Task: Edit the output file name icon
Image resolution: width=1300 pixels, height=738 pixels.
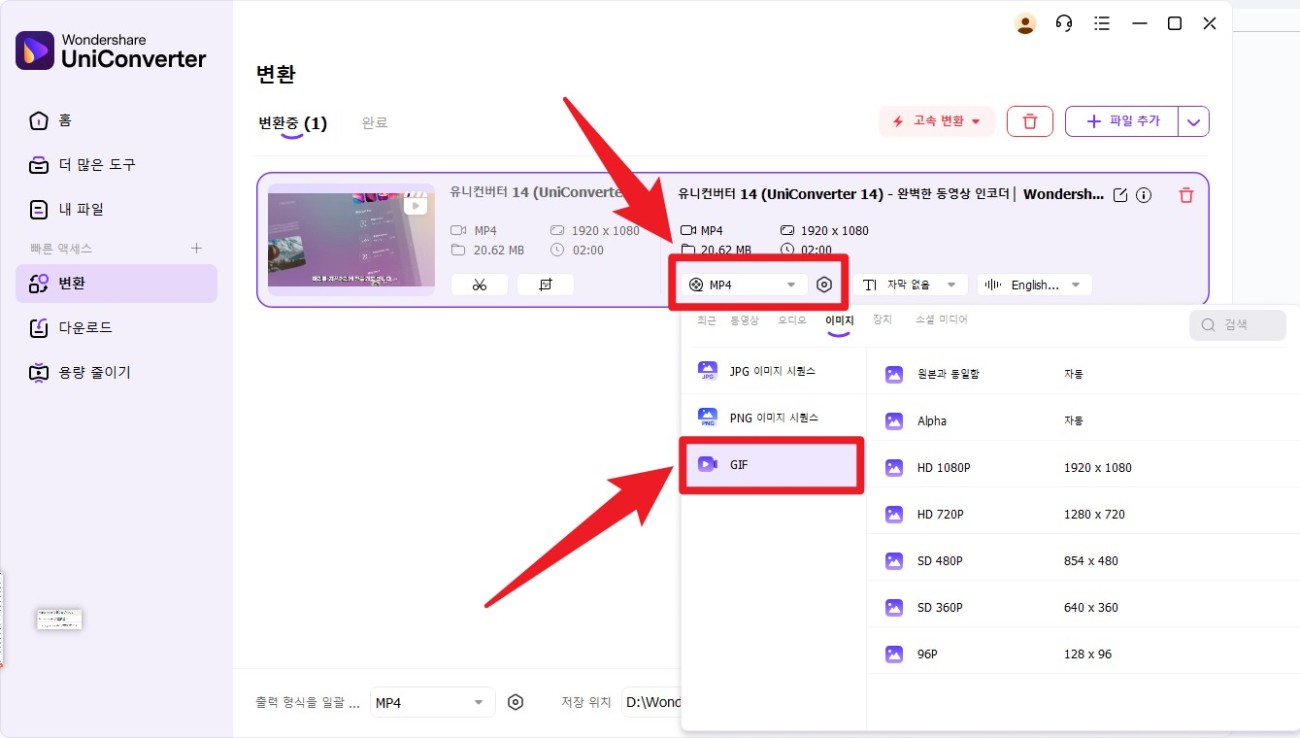Action: (x=1120, y=195)
